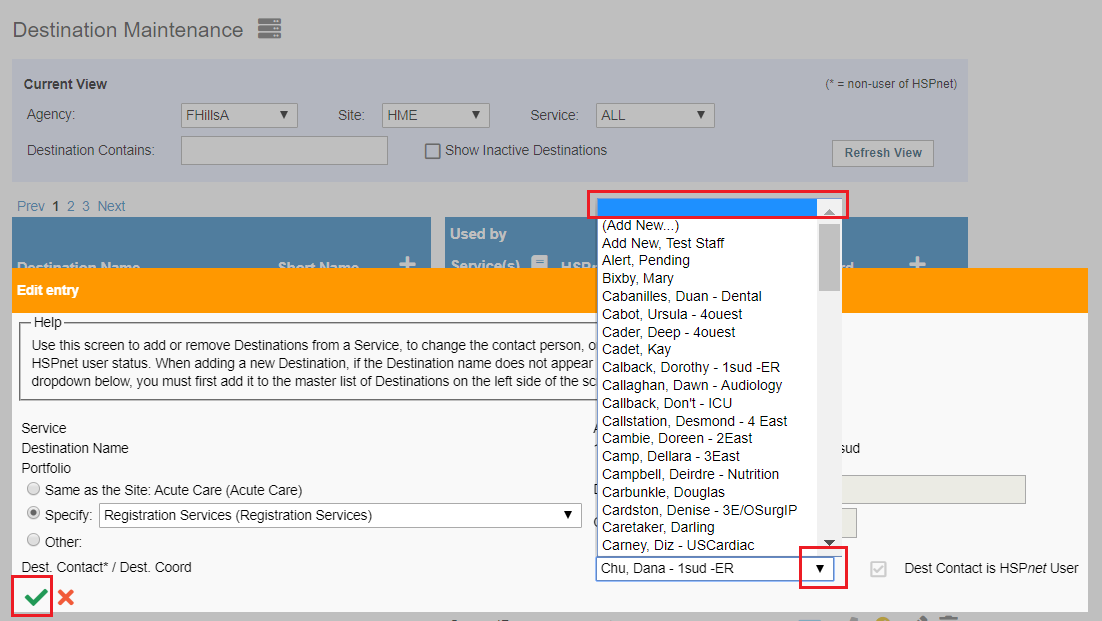The height and width of the screenshot is (621, 1102).
Task: Choose '(Add New...)' list option
Action: point(640,225)
